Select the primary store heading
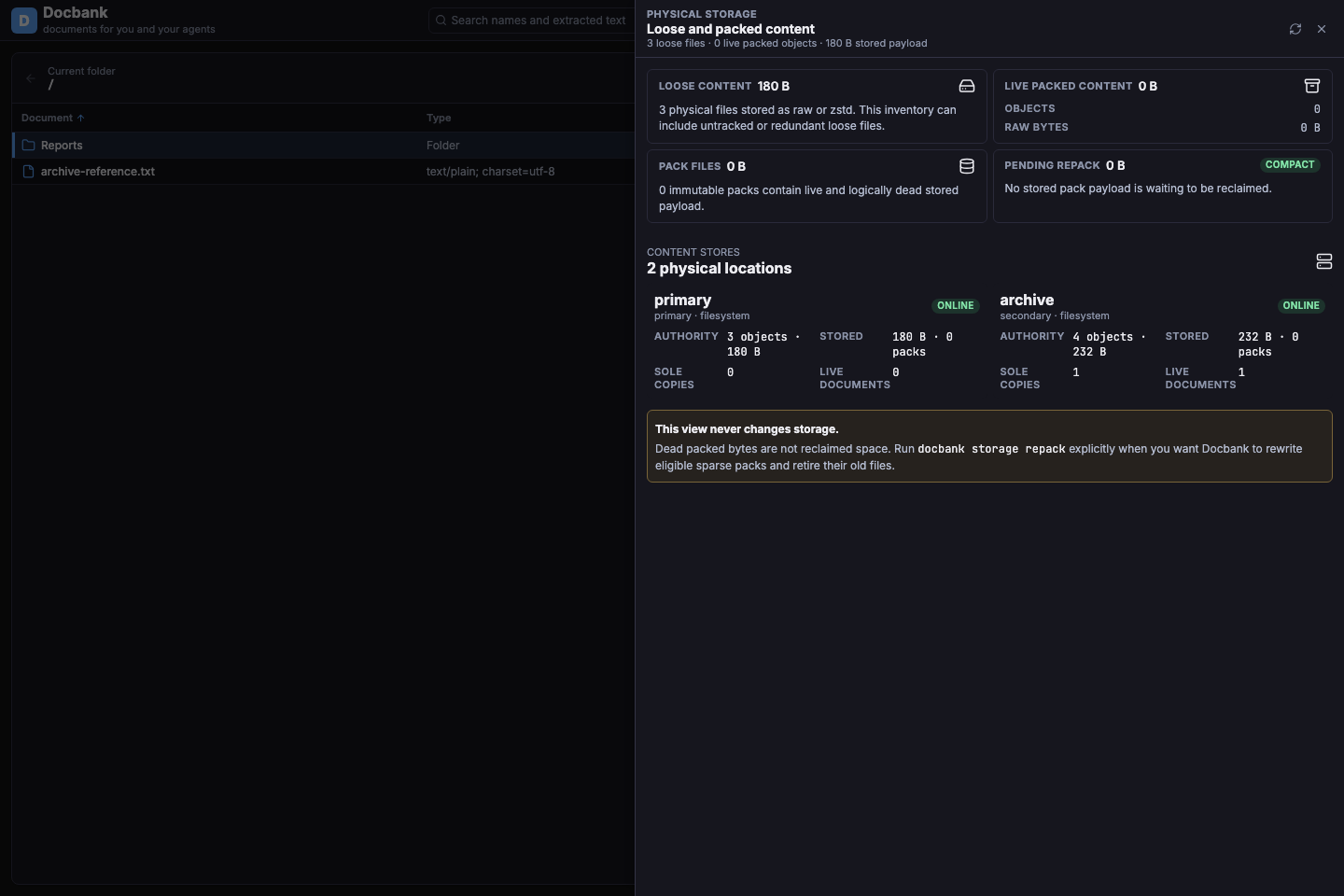Screen dimensions: 1344x896 (682, 300)
